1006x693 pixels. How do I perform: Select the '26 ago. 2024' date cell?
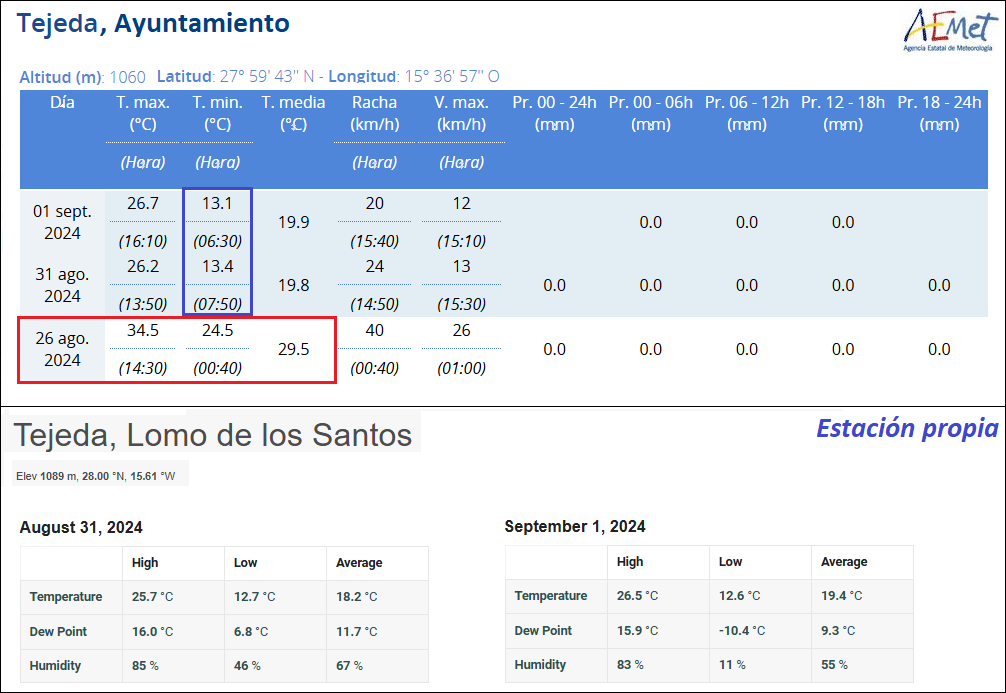coord(62,349)
